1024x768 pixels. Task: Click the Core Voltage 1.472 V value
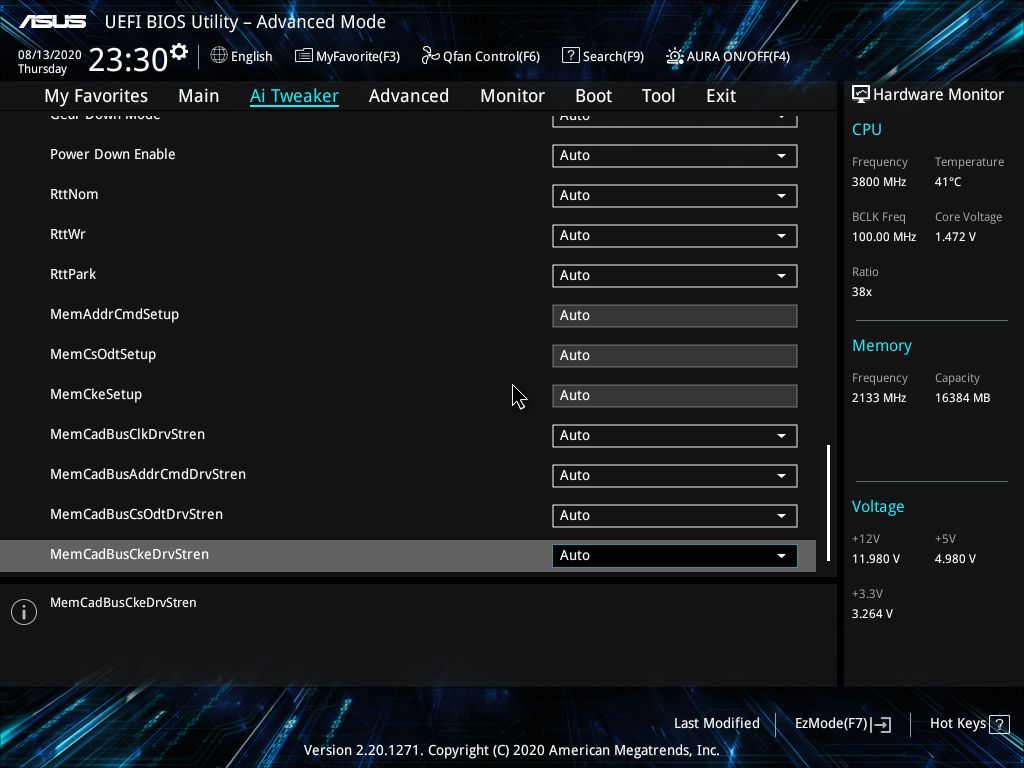(955, 236)
